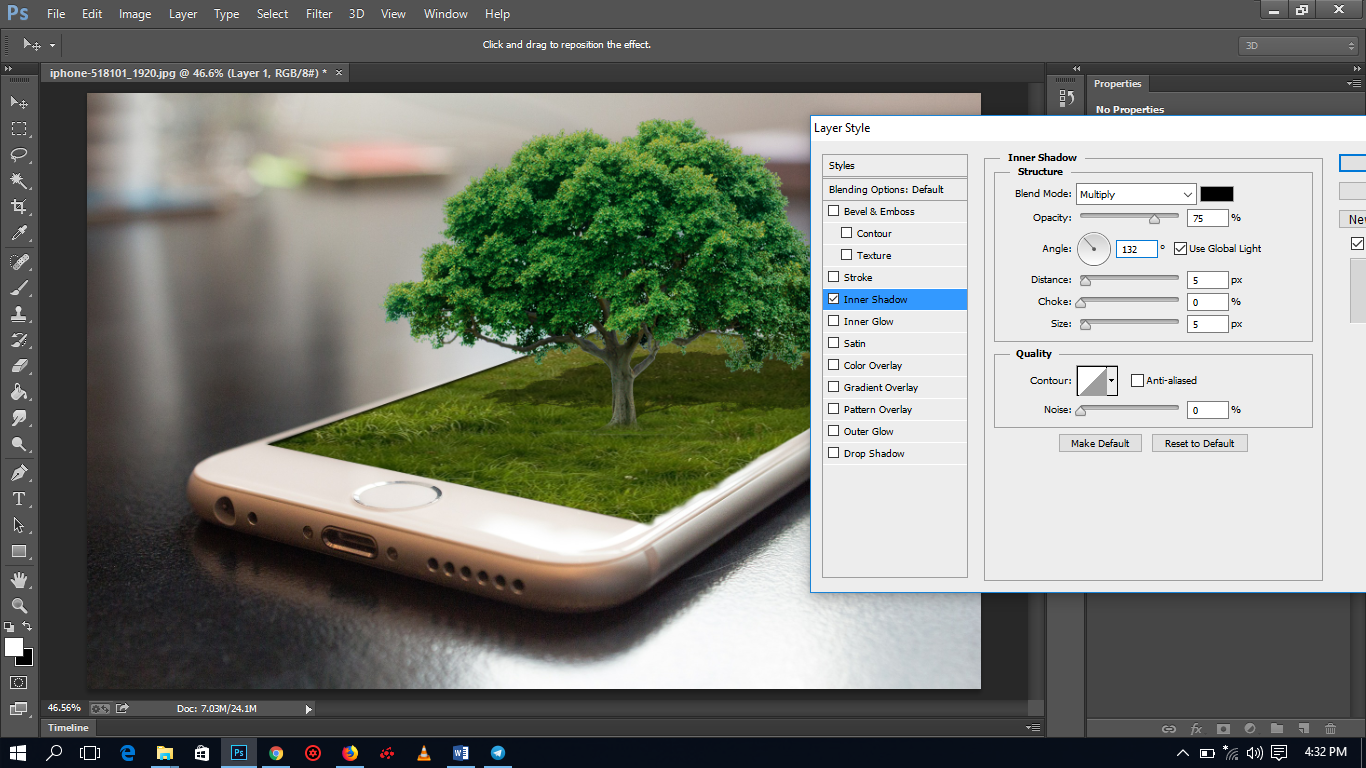The height and width of the screenshot is (768, 1366).
Task: Select the Move tool in toolbox
Action: click(19, 102)
